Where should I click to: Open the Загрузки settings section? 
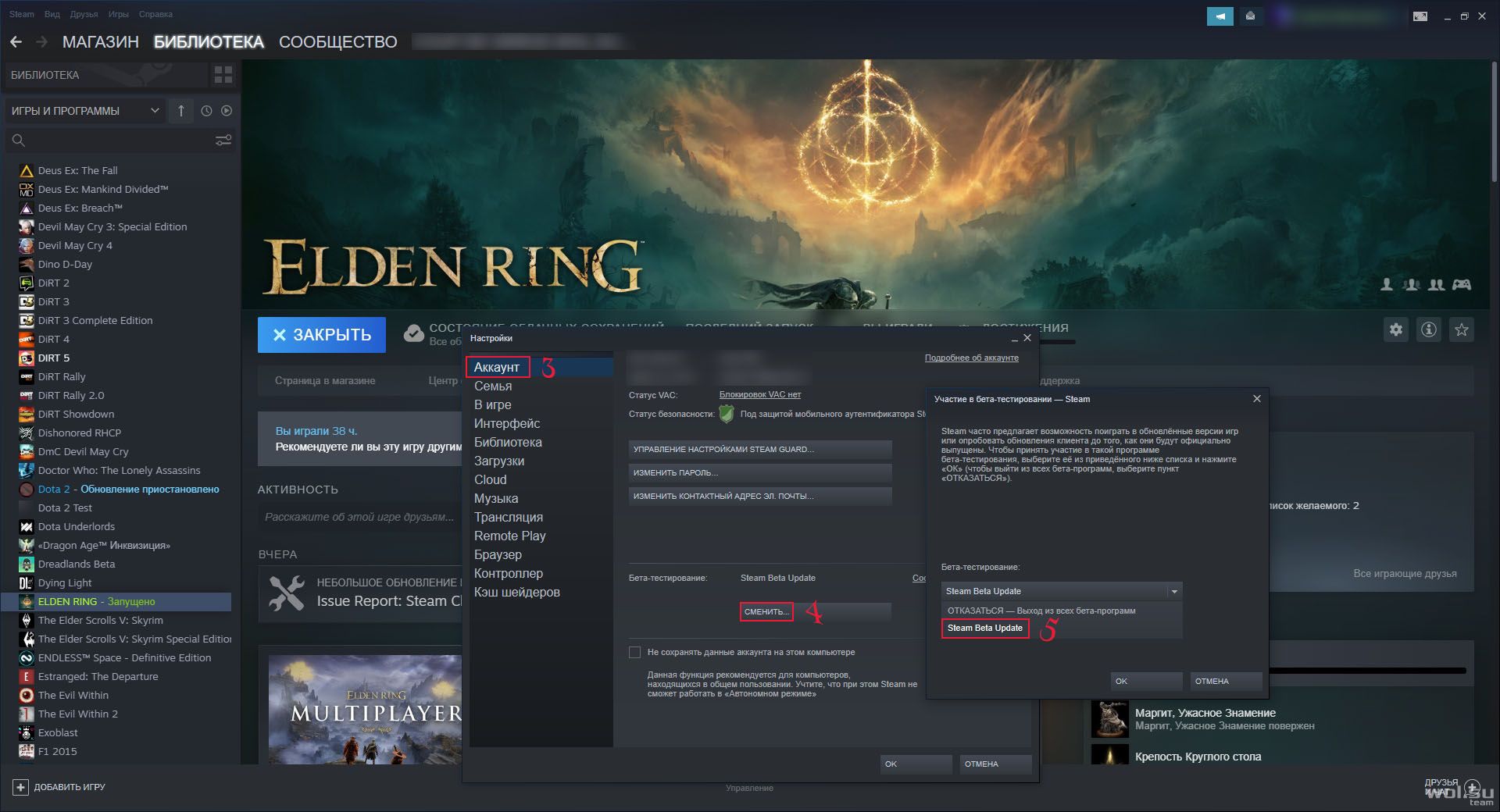click(499, 461)
